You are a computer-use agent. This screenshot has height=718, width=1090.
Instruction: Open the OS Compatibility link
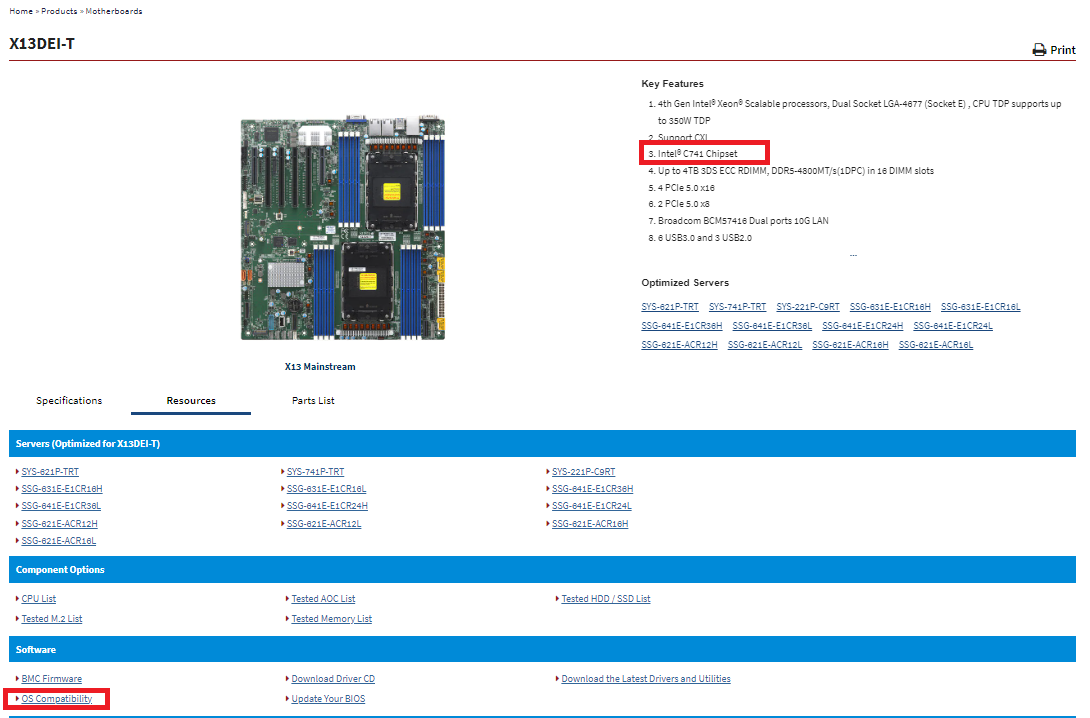tap(57, 699)
